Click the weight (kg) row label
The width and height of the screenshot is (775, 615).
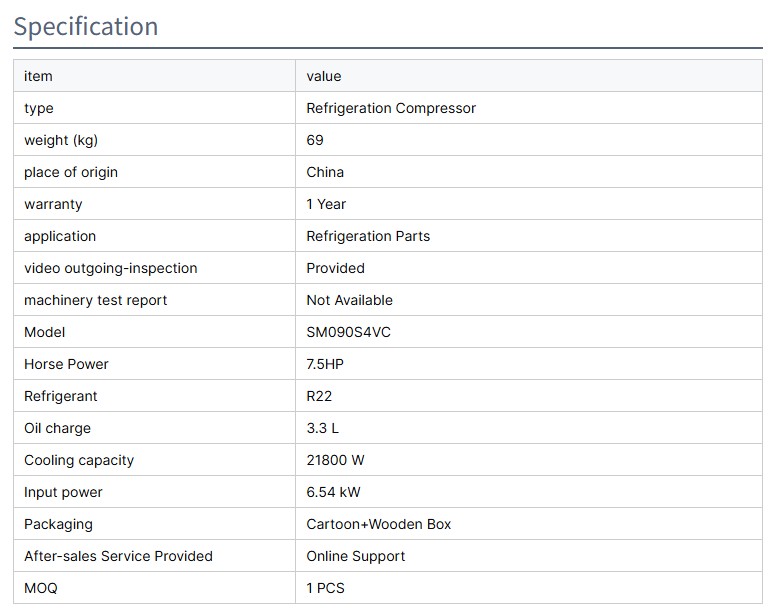61,140
